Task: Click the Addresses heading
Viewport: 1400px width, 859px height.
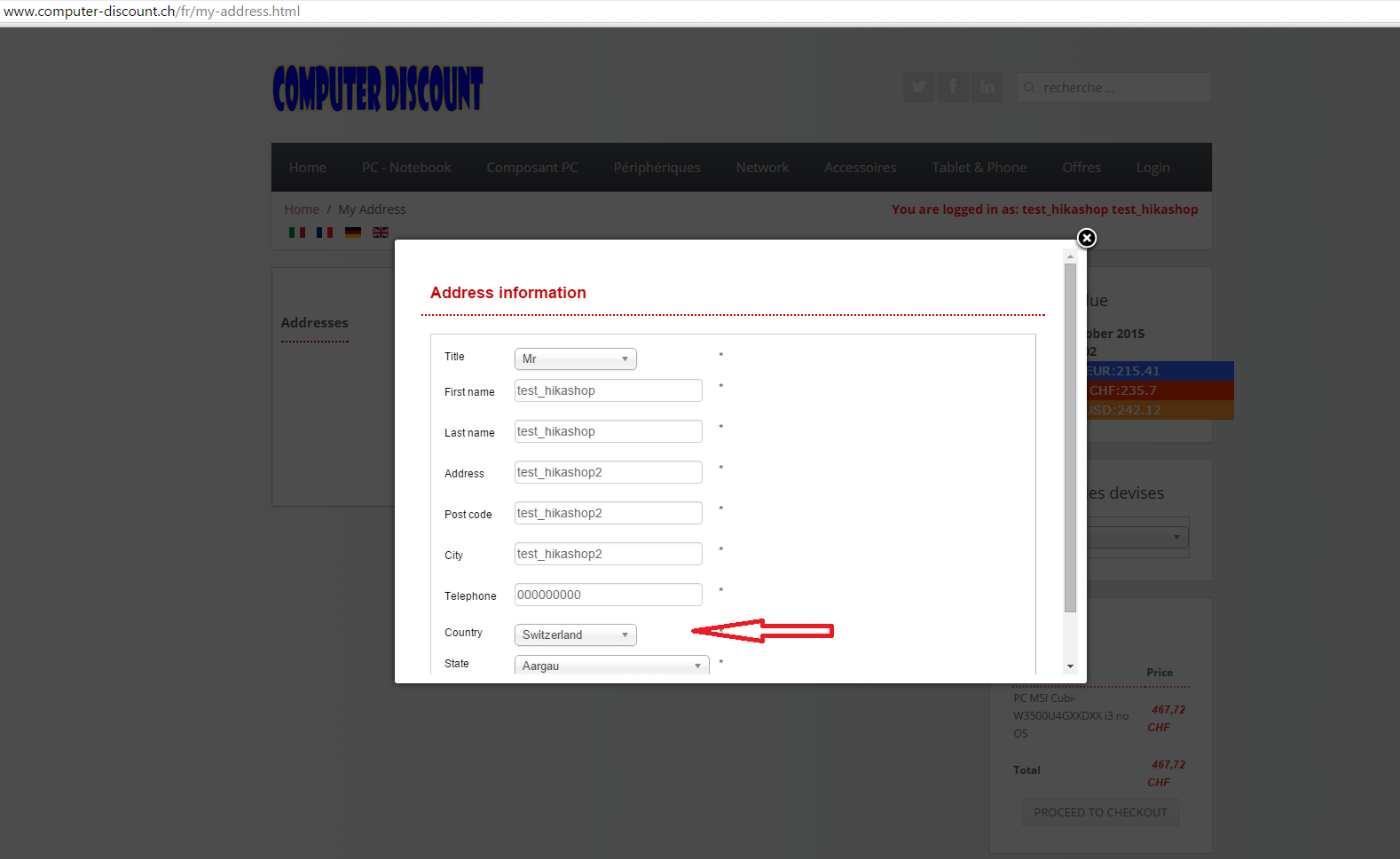Action: [x=315, y=323]
